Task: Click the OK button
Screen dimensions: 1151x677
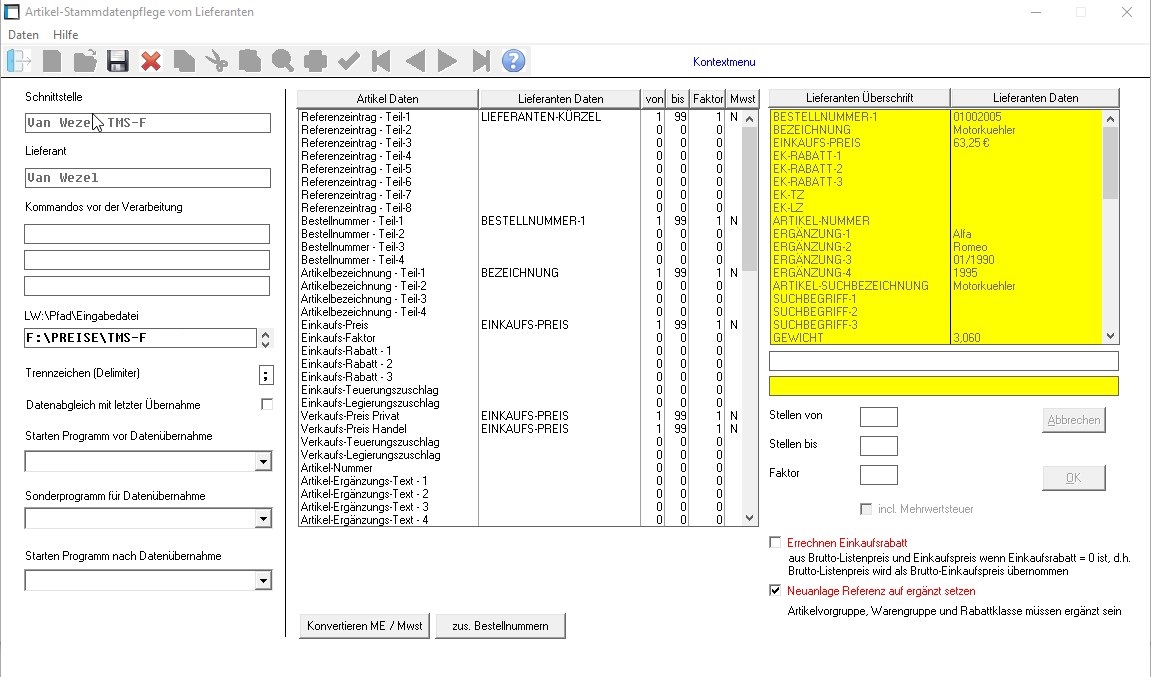Action: (1074, 478)
